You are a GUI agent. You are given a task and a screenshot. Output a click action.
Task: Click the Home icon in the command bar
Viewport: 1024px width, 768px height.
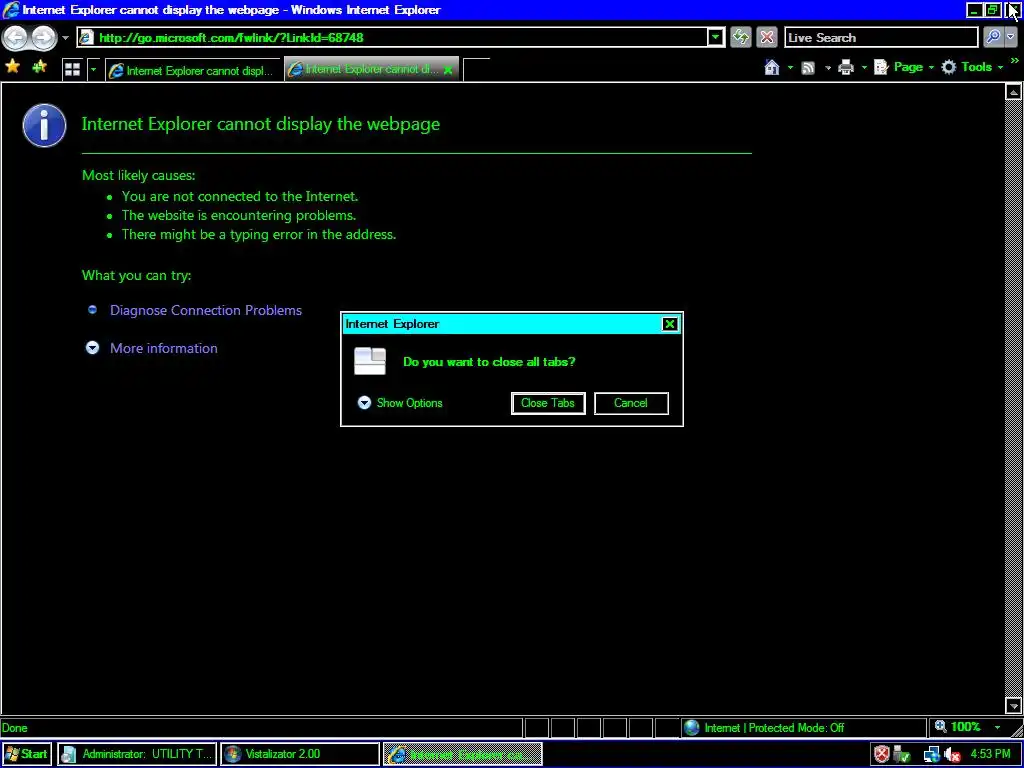pos(772,67)
